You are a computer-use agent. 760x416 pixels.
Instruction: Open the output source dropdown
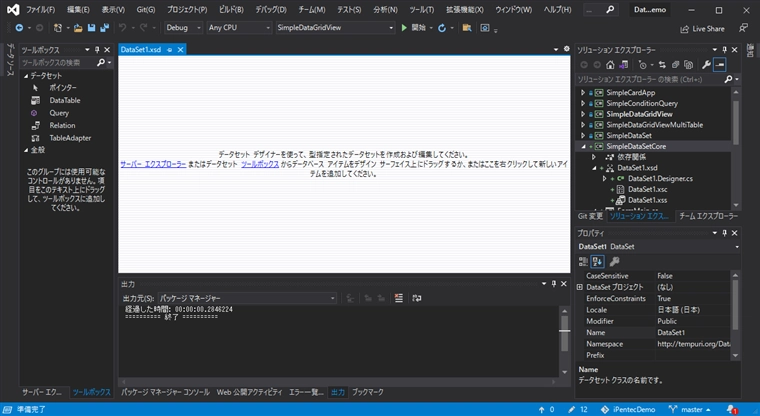point(247,298)
